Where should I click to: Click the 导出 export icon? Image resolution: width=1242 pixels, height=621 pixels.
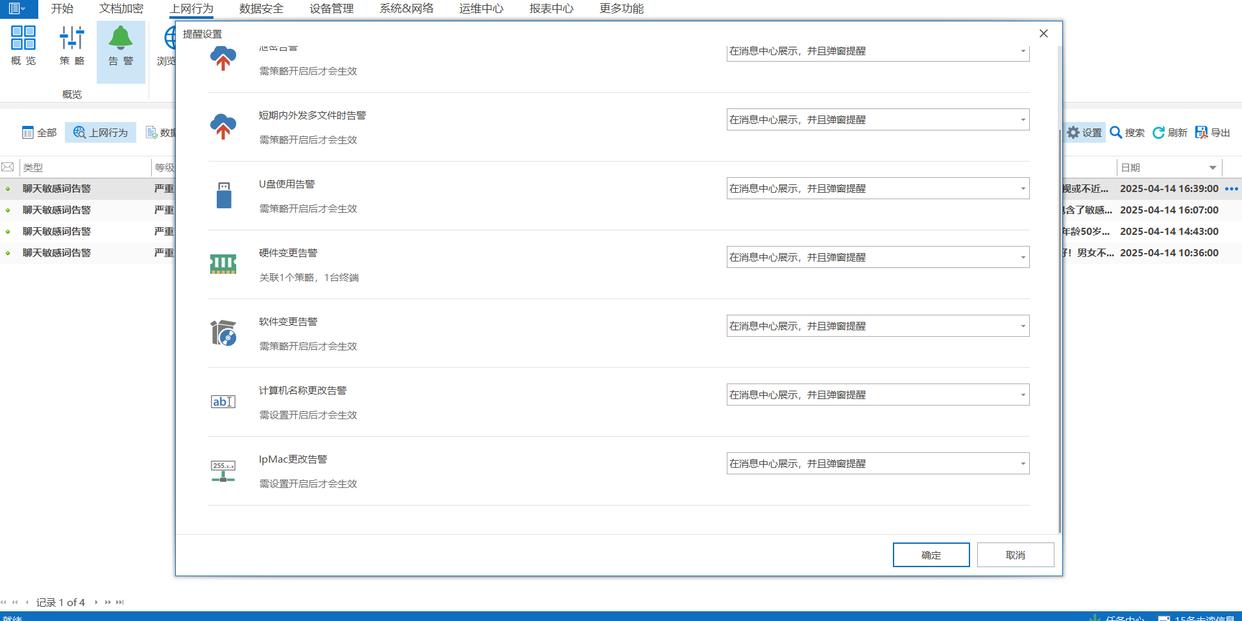pyautogui.click(x=1201, y=132)
